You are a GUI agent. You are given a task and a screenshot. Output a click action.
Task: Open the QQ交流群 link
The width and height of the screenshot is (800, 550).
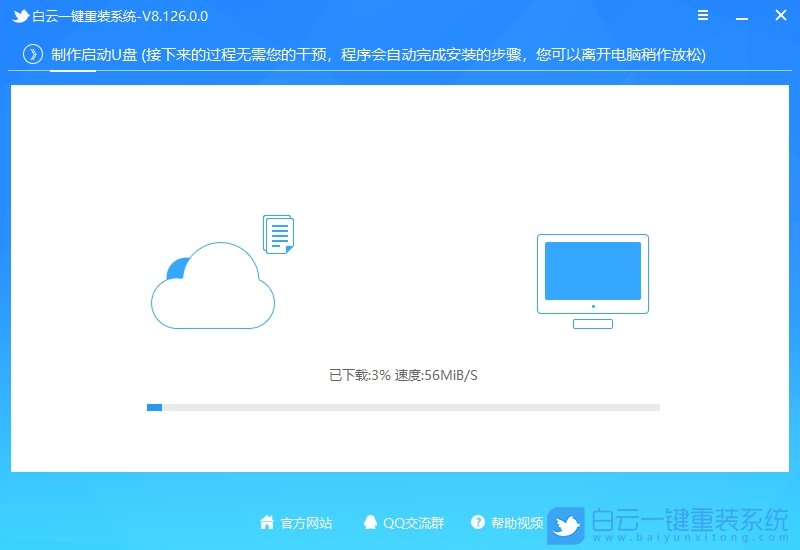click(x=414, y=523)
